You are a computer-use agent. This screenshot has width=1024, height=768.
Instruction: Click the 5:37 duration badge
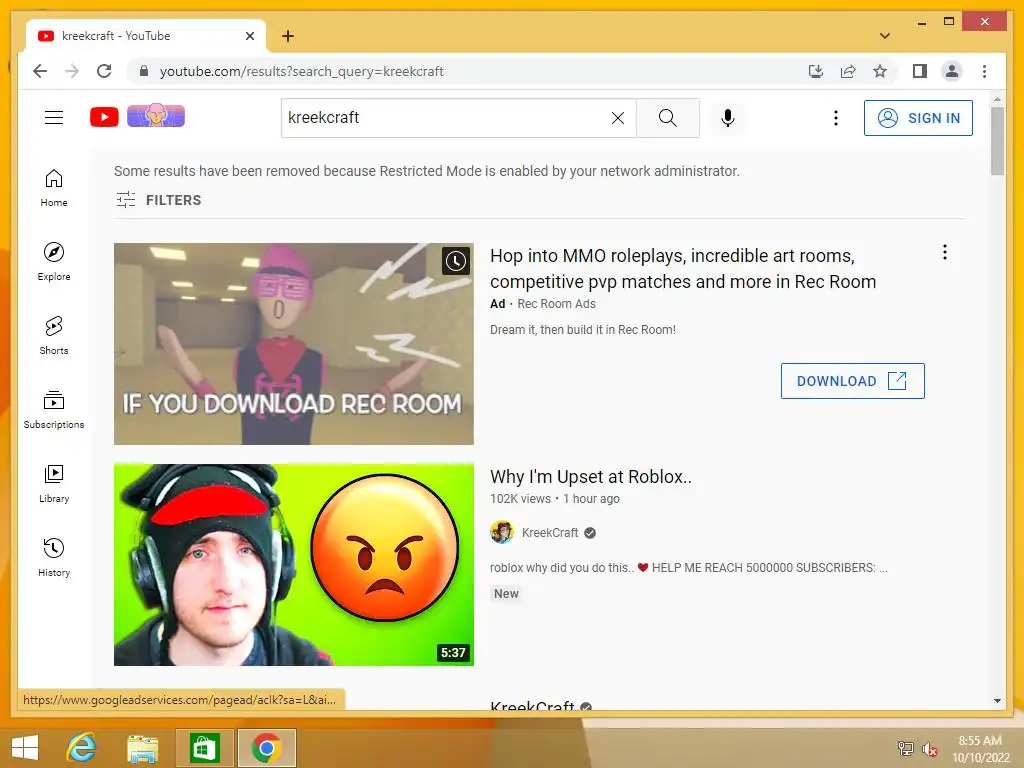pos(453,652)
